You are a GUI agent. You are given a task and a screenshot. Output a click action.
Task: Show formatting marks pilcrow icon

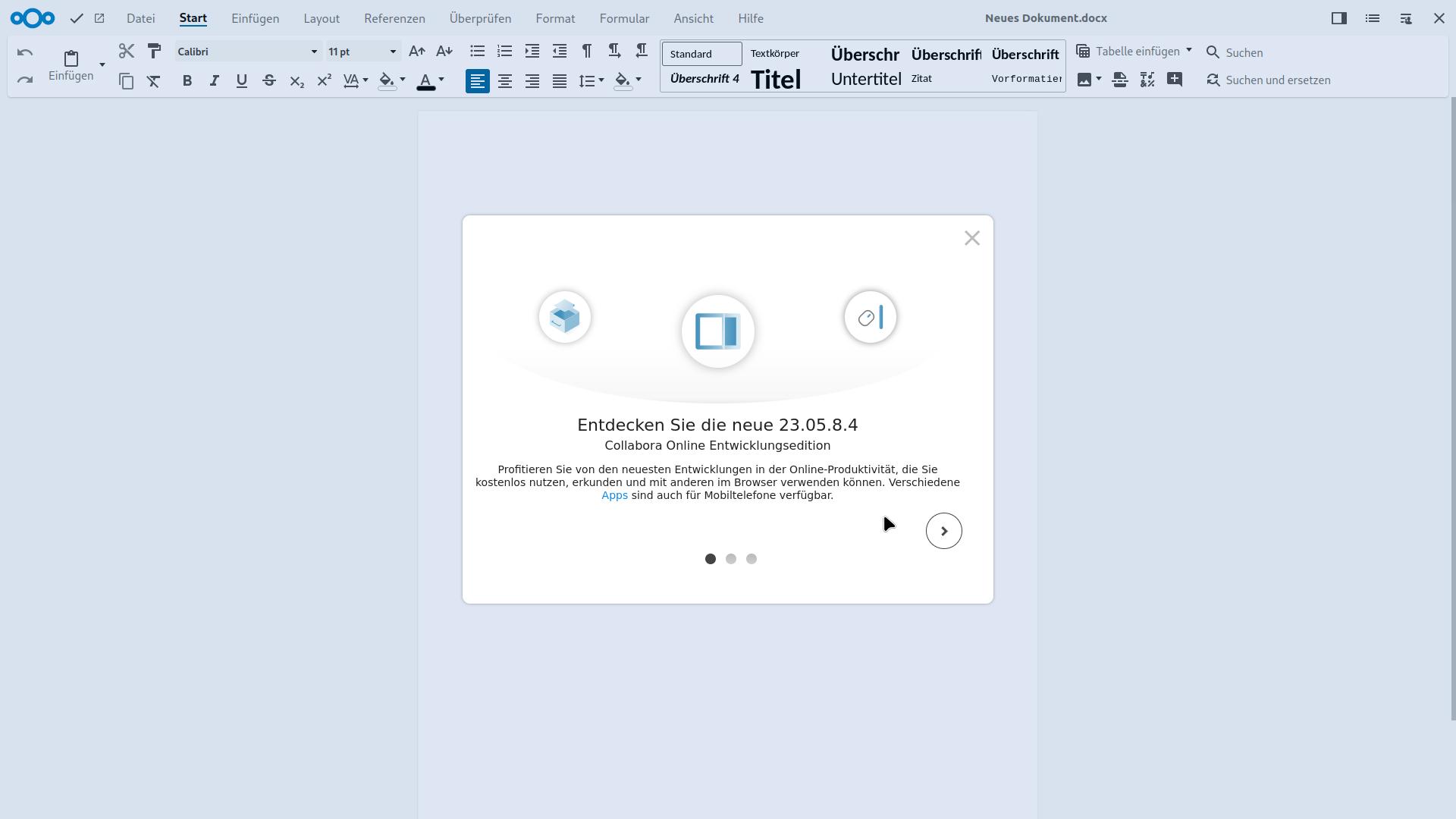[587, 51]
